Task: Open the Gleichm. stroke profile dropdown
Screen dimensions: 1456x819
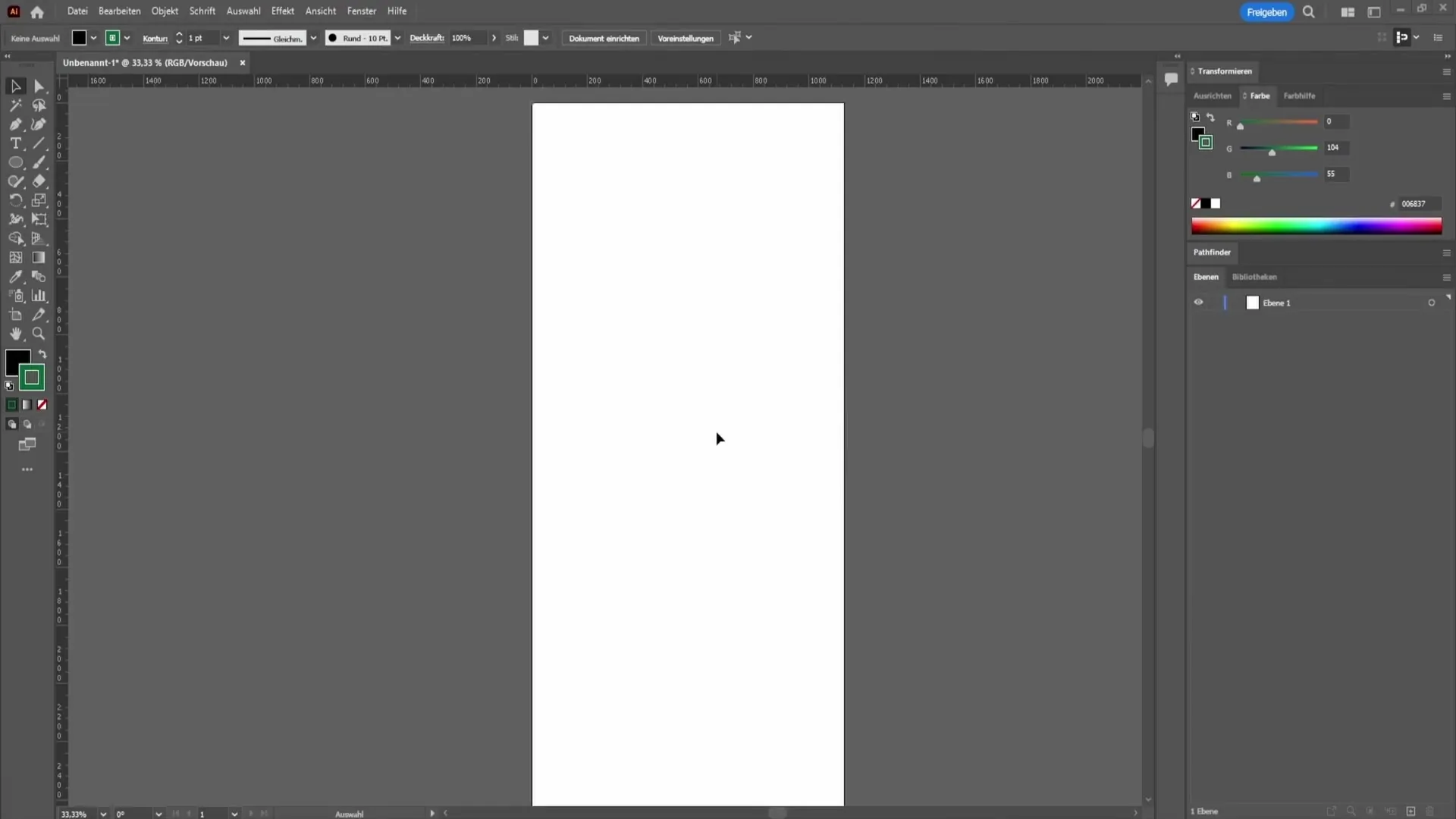Action: (313, 38)
